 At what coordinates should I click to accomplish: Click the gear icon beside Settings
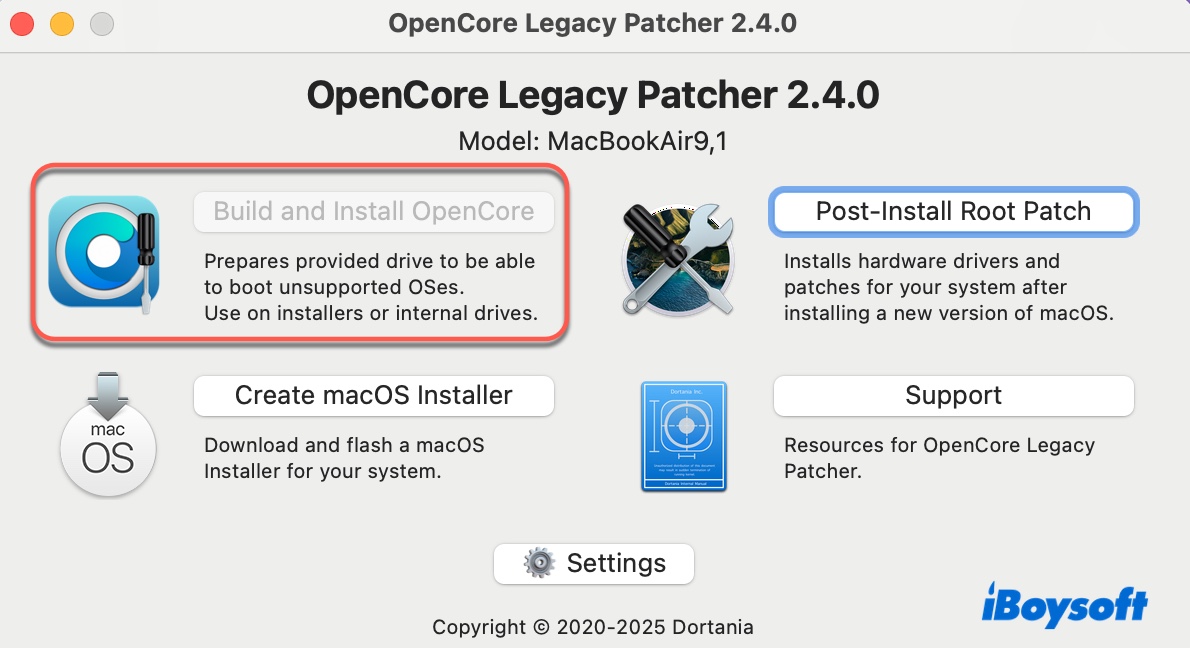(x=540, y=563)
